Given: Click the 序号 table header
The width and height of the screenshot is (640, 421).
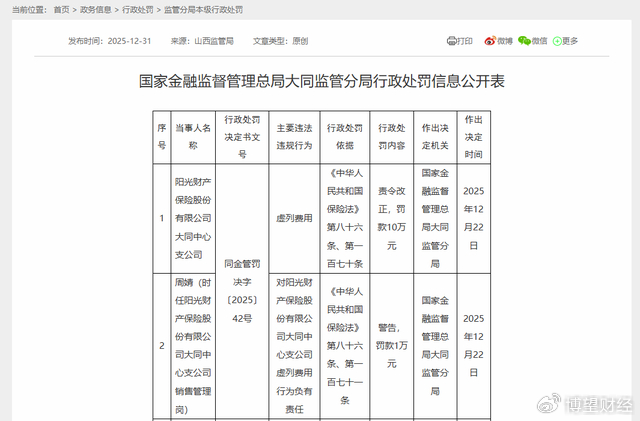Looking at the screenshot, I should 162,137.
